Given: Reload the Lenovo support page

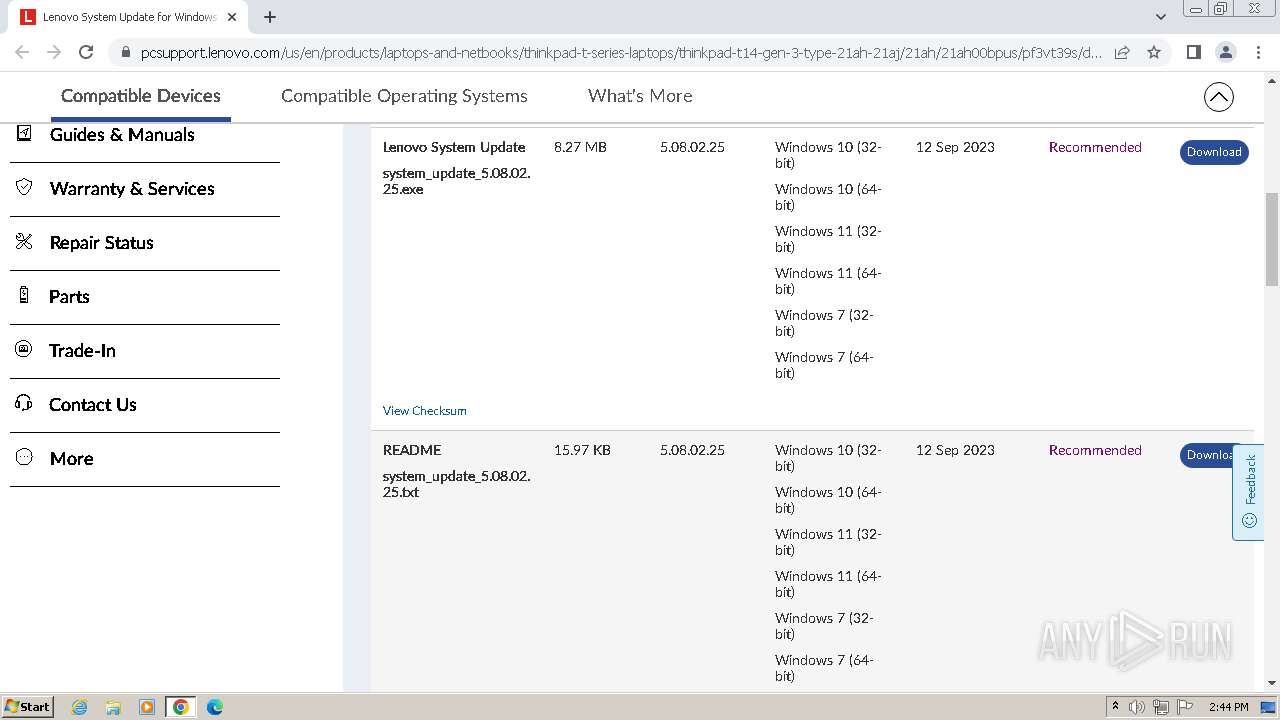Looking at the screenshot, I should click(x=86, y=52).
